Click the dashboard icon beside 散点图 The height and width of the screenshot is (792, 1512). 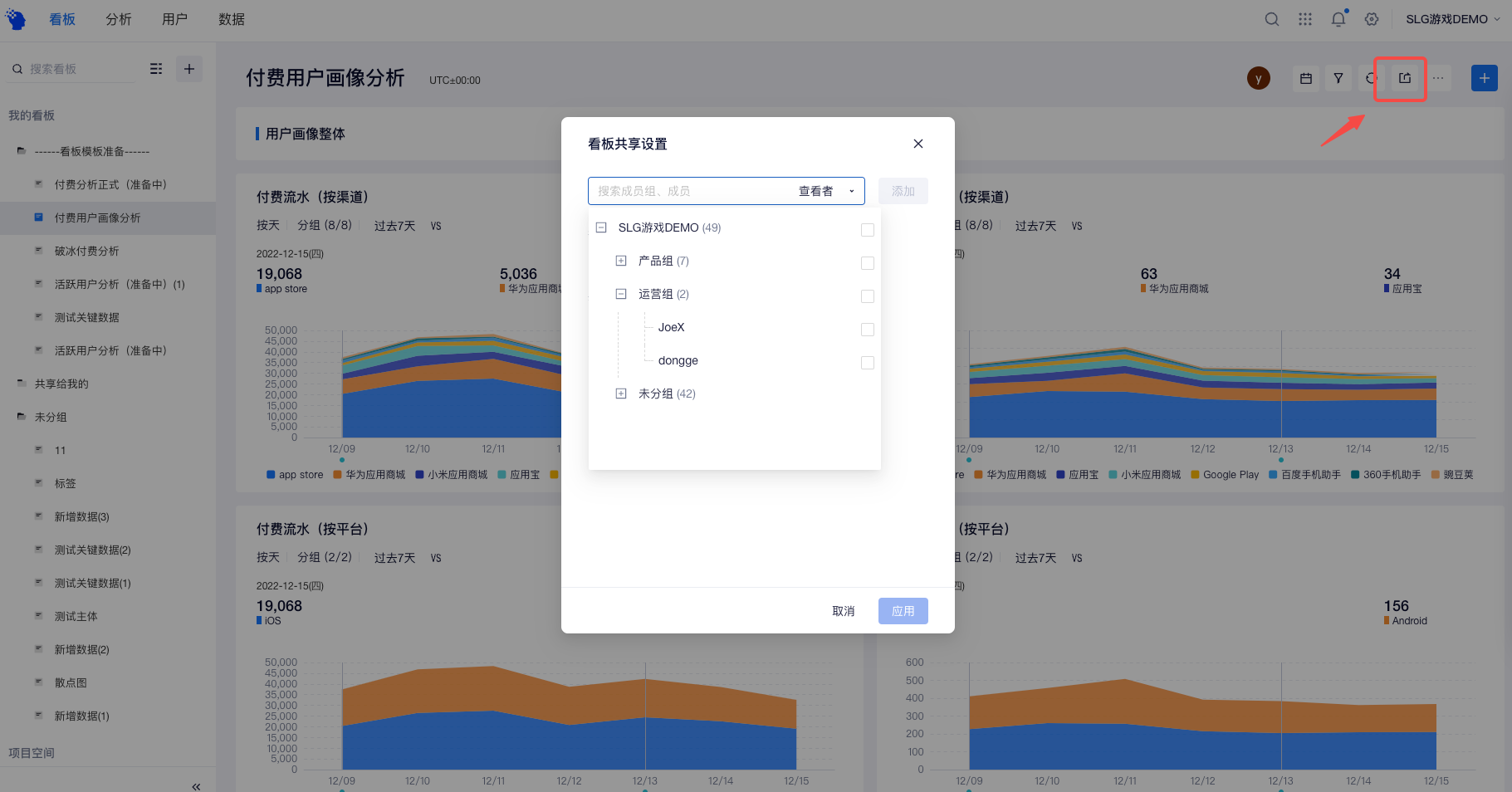[x=38, y=682]
